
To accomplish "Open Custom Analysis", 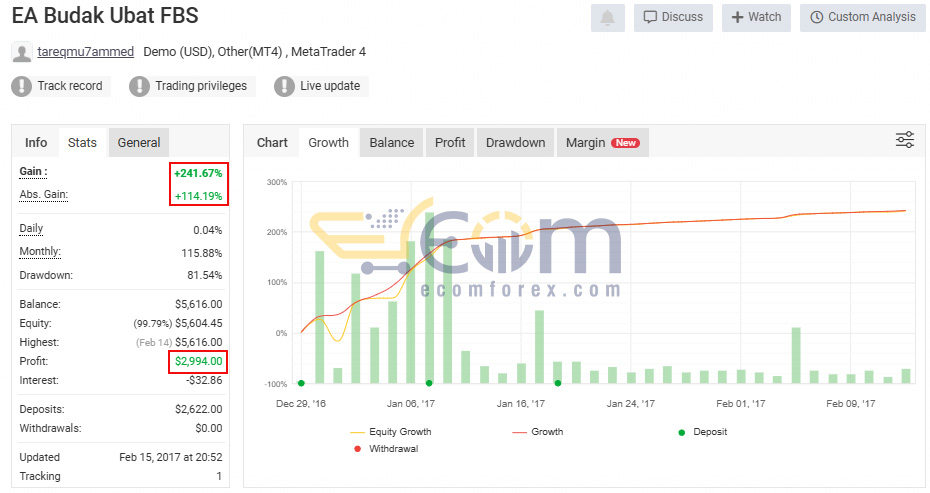I will [862, 18].
